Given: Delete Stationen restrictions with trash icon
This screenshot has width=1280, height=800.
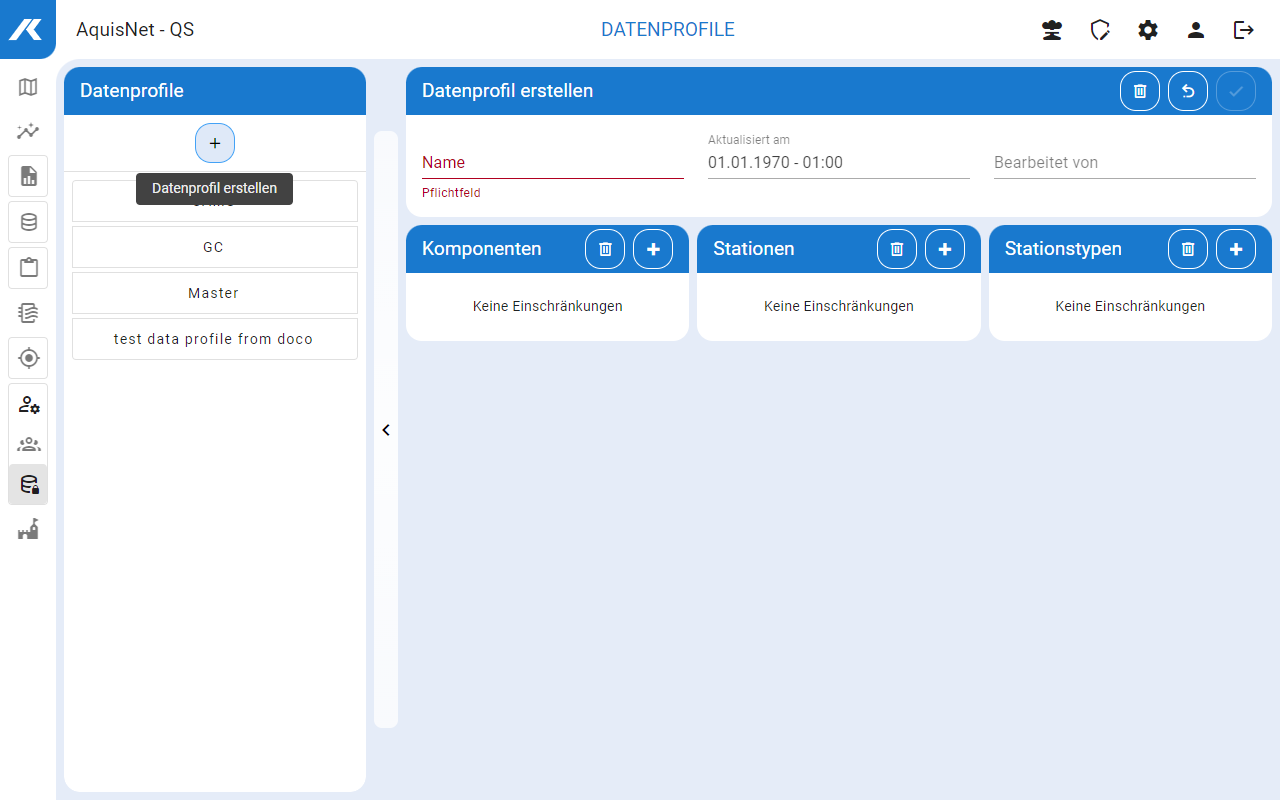Looking at the screenshot, I should pos(897,249).
